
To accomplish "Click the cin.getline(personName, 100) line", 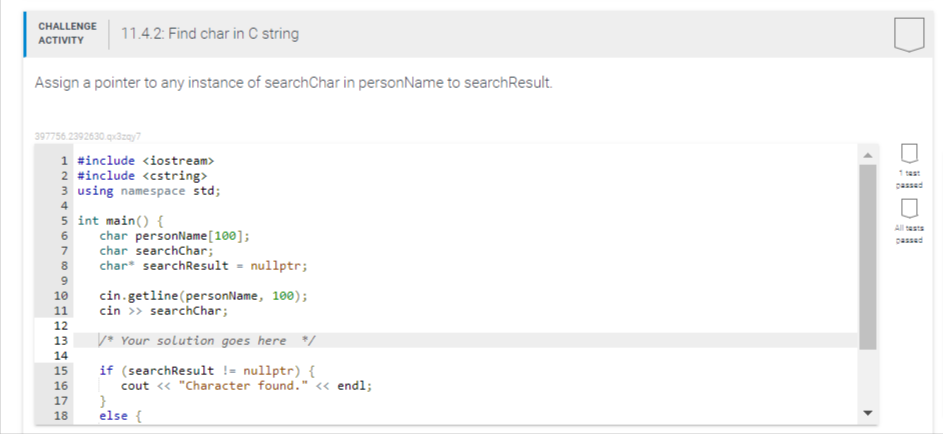I will 203,295.
